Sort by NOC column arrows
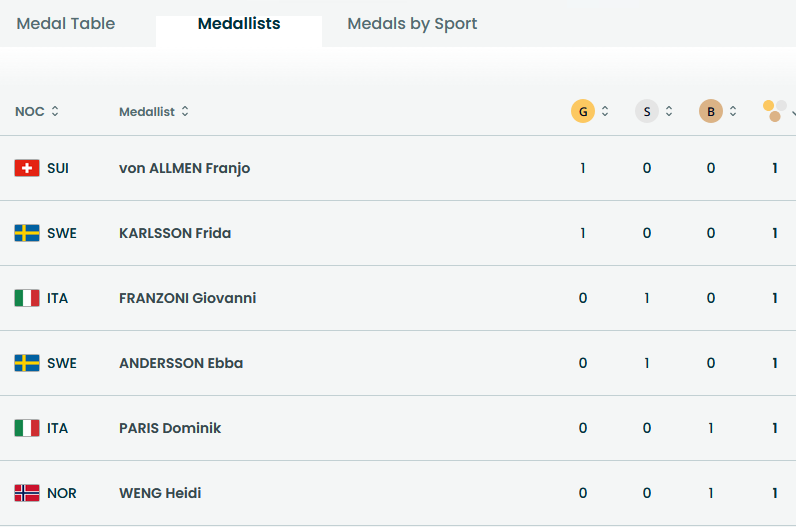Viewport: 796px width, 527px height. pos(55,111)
